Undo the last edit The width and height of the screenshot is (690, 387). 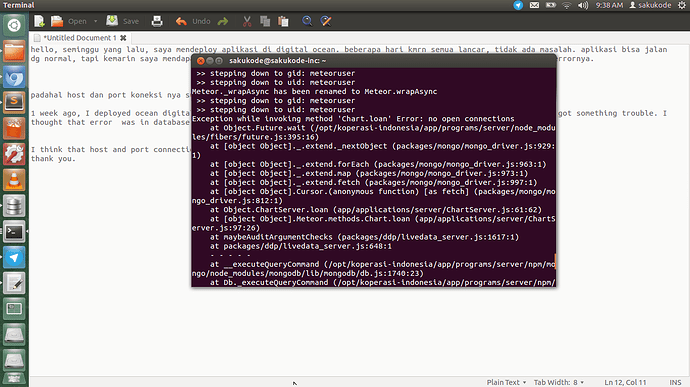193,21
